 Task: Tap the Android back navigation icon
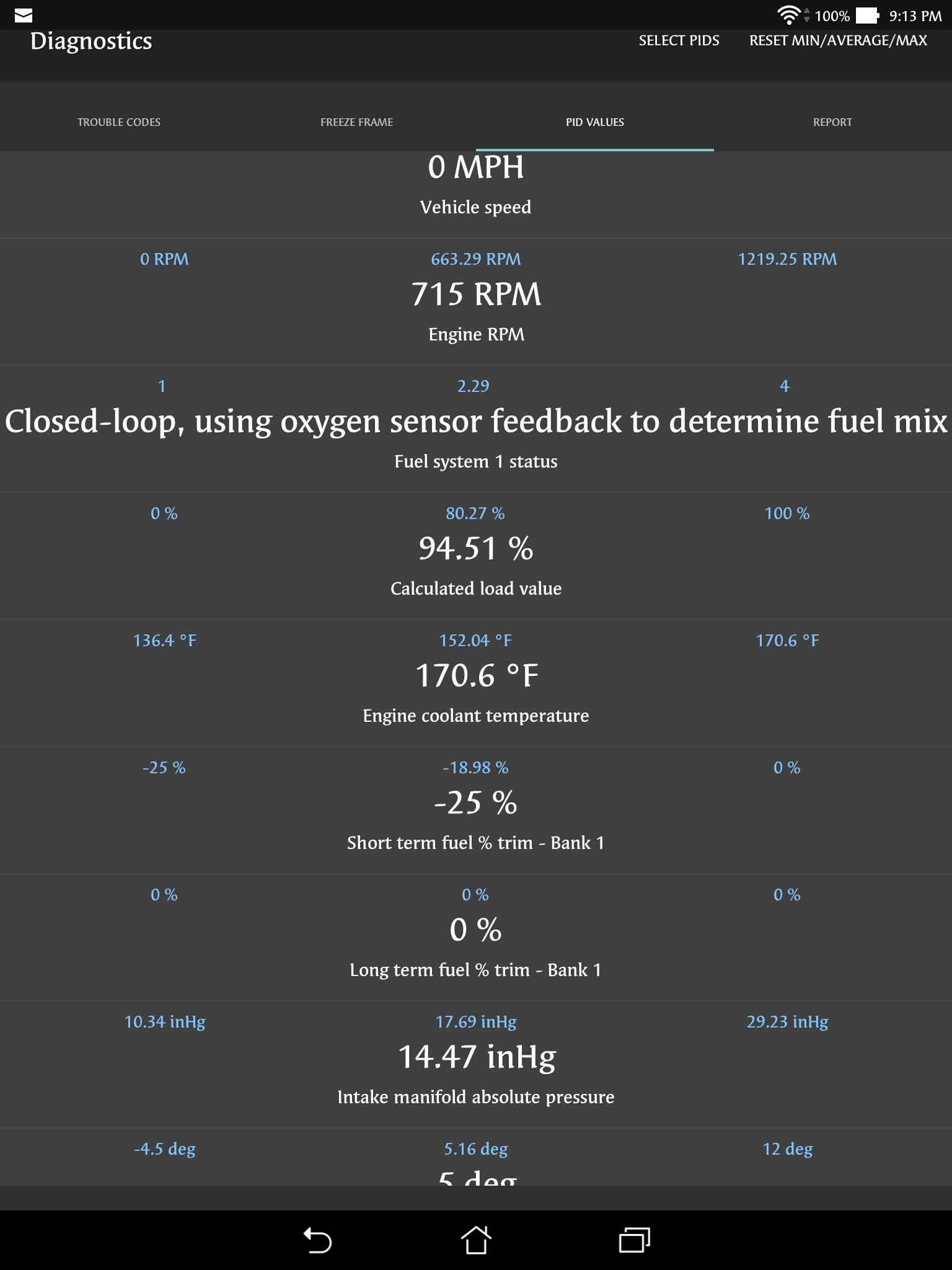[x=317, y=1240]
